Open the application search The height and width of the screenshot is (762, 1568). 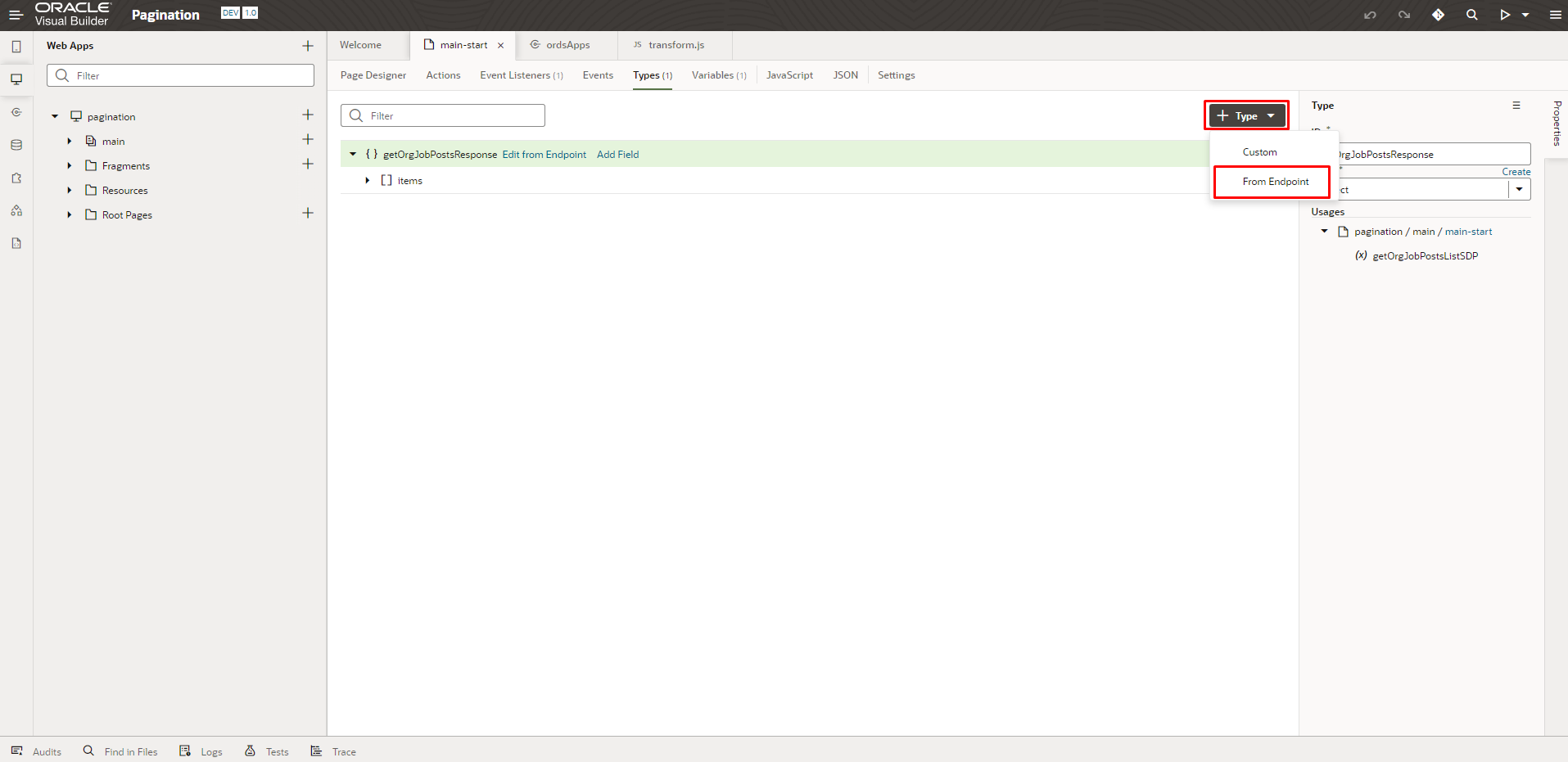[1472, 15]
